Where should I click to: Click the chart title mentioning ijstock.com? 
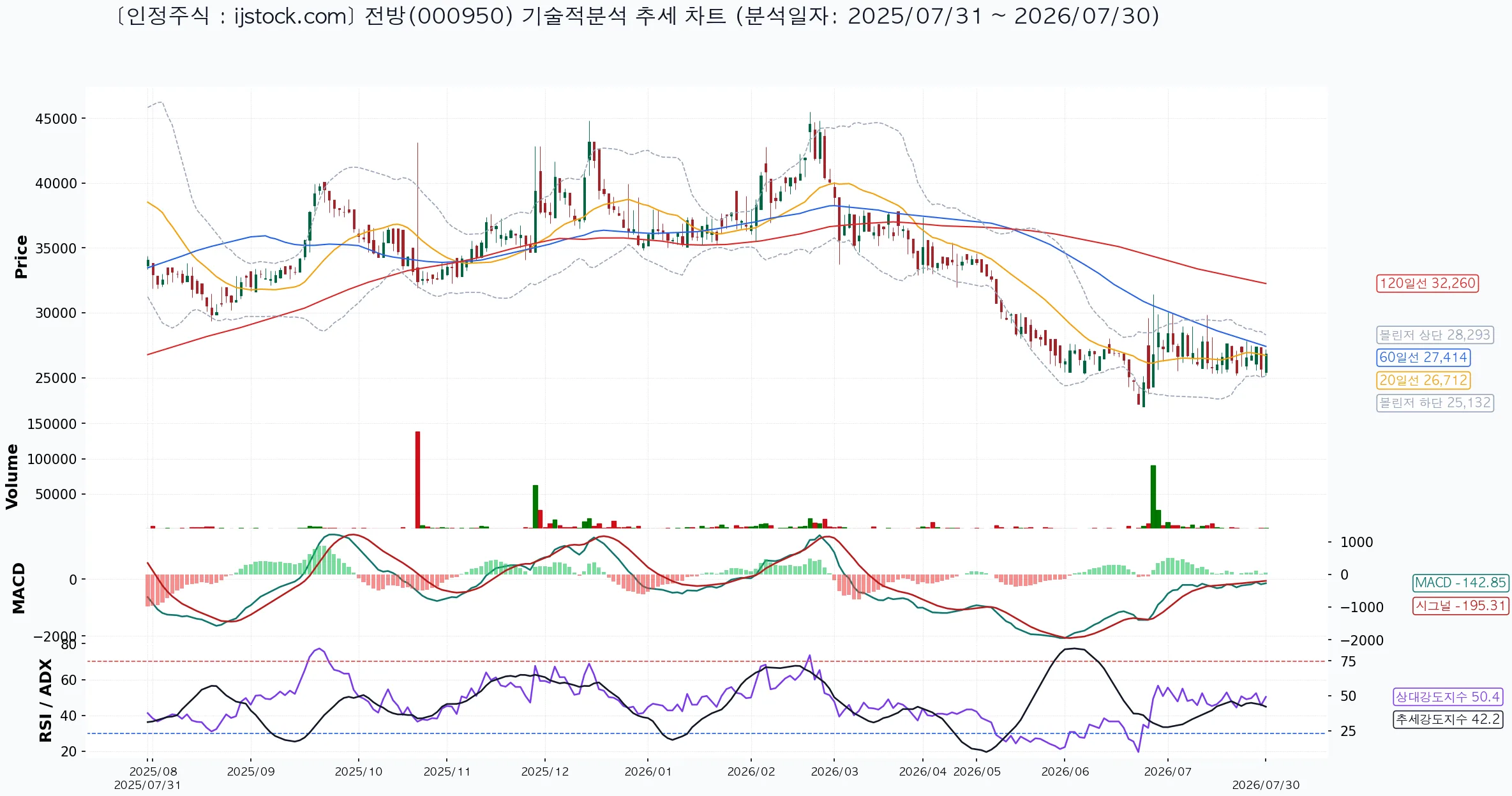[637, 16]
